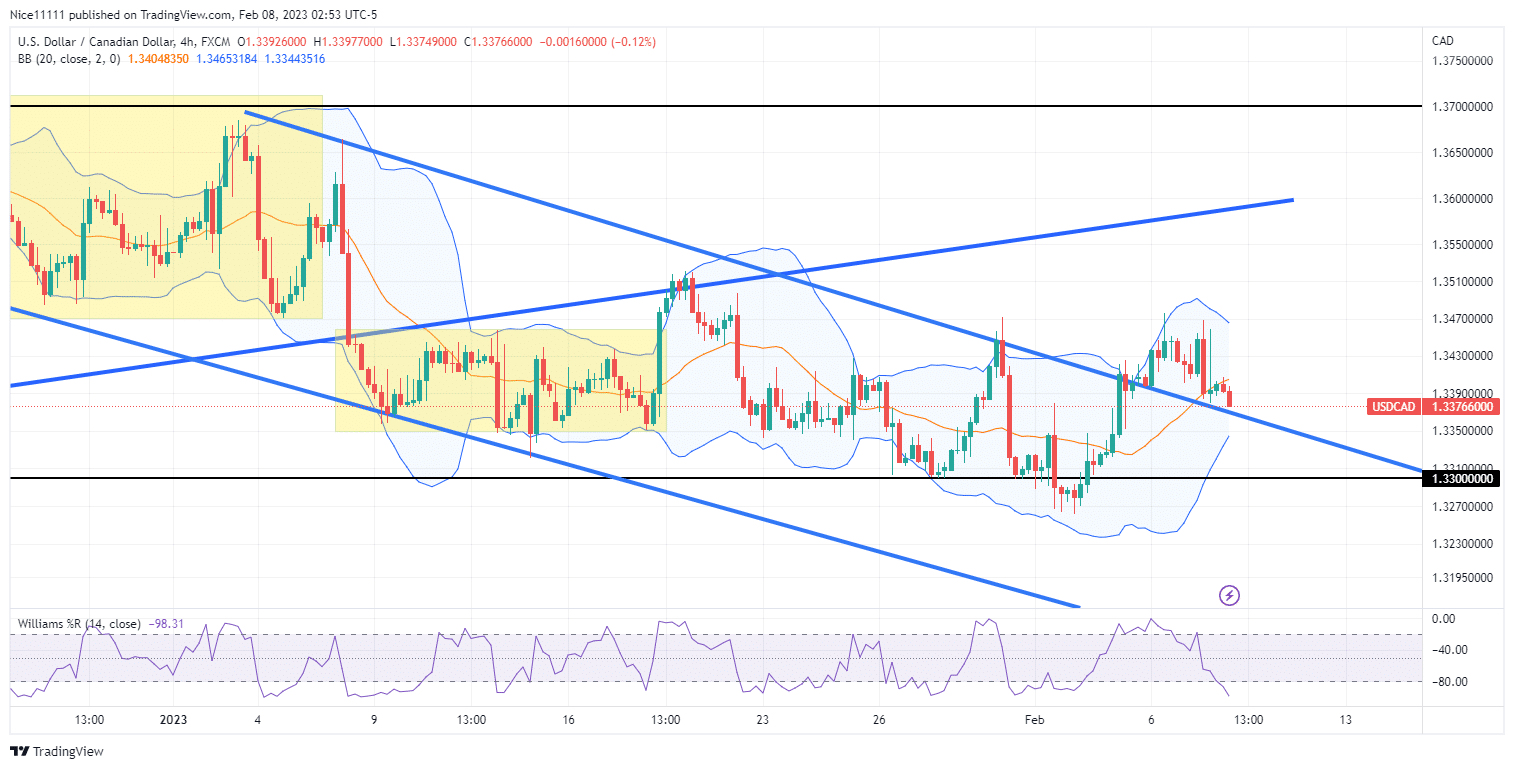Click the Feb label on time axis
The height and width of the screenshot is (769, 1514).
click(x=1034, y=719)
